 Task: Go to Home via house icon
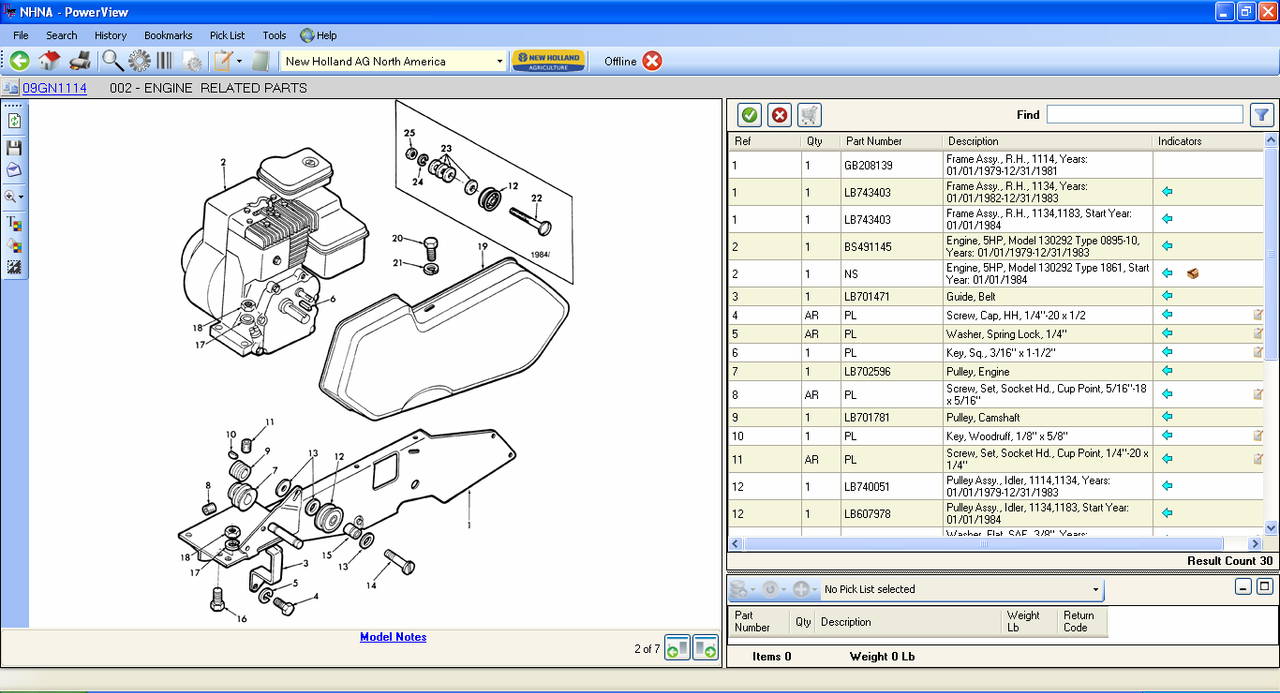pos(50,61)
